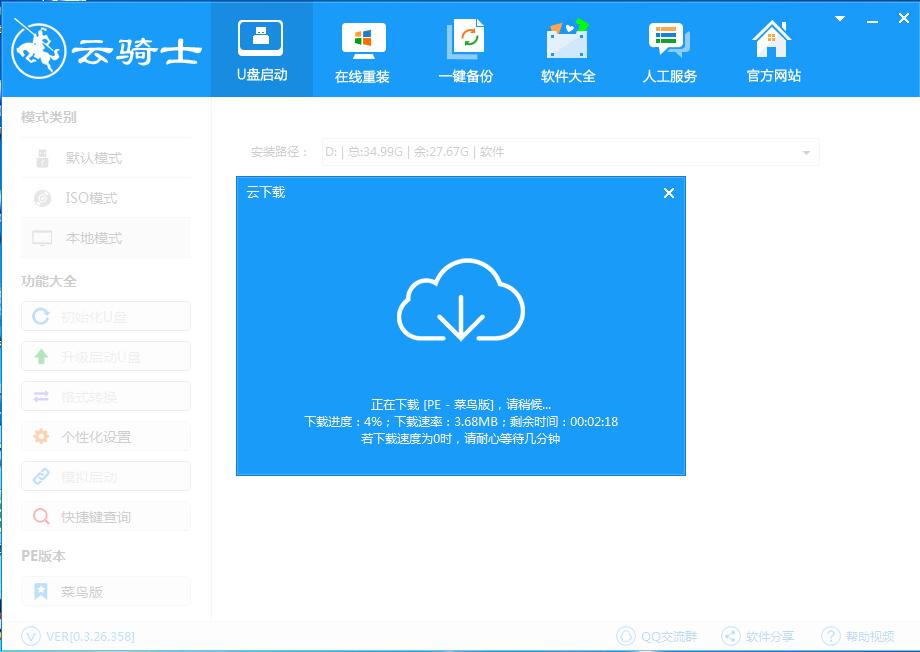Select the 菜鸟版 PE version
Screen dimensions: 920x652
(x=106, y=591)
